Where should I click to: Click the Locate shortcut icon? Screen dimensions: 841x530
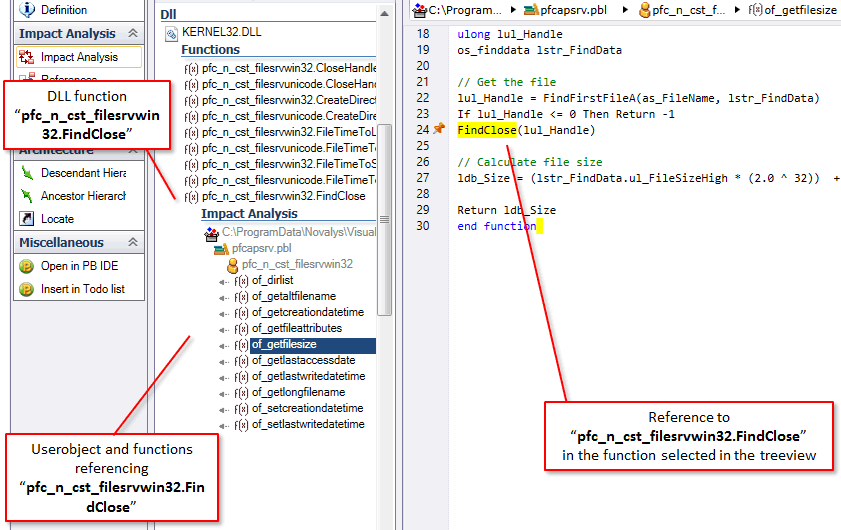point(28,219)
